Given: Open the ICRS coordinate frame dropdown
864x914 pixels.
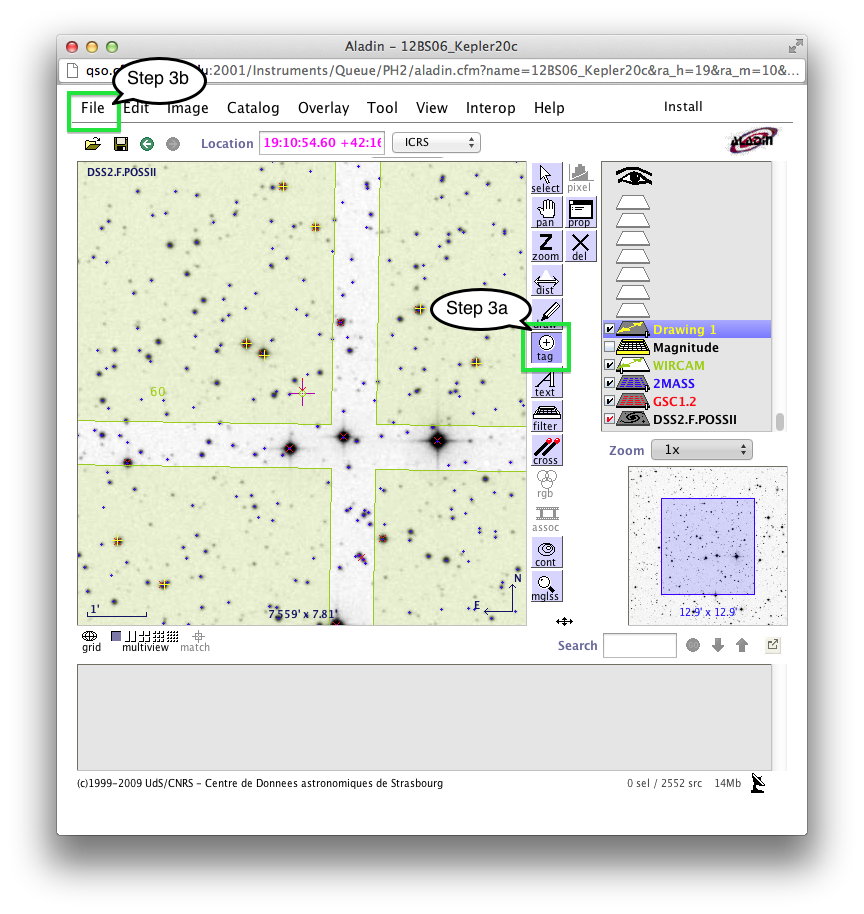Looking at the screenshot, I should [436, 143].
